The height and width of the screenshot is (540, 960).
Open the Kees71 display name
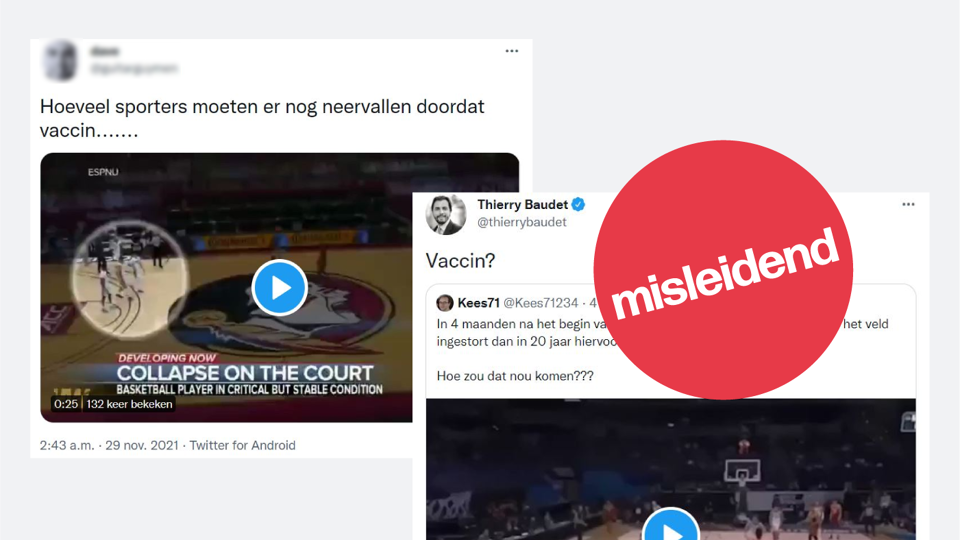click(x=479, y=303)
